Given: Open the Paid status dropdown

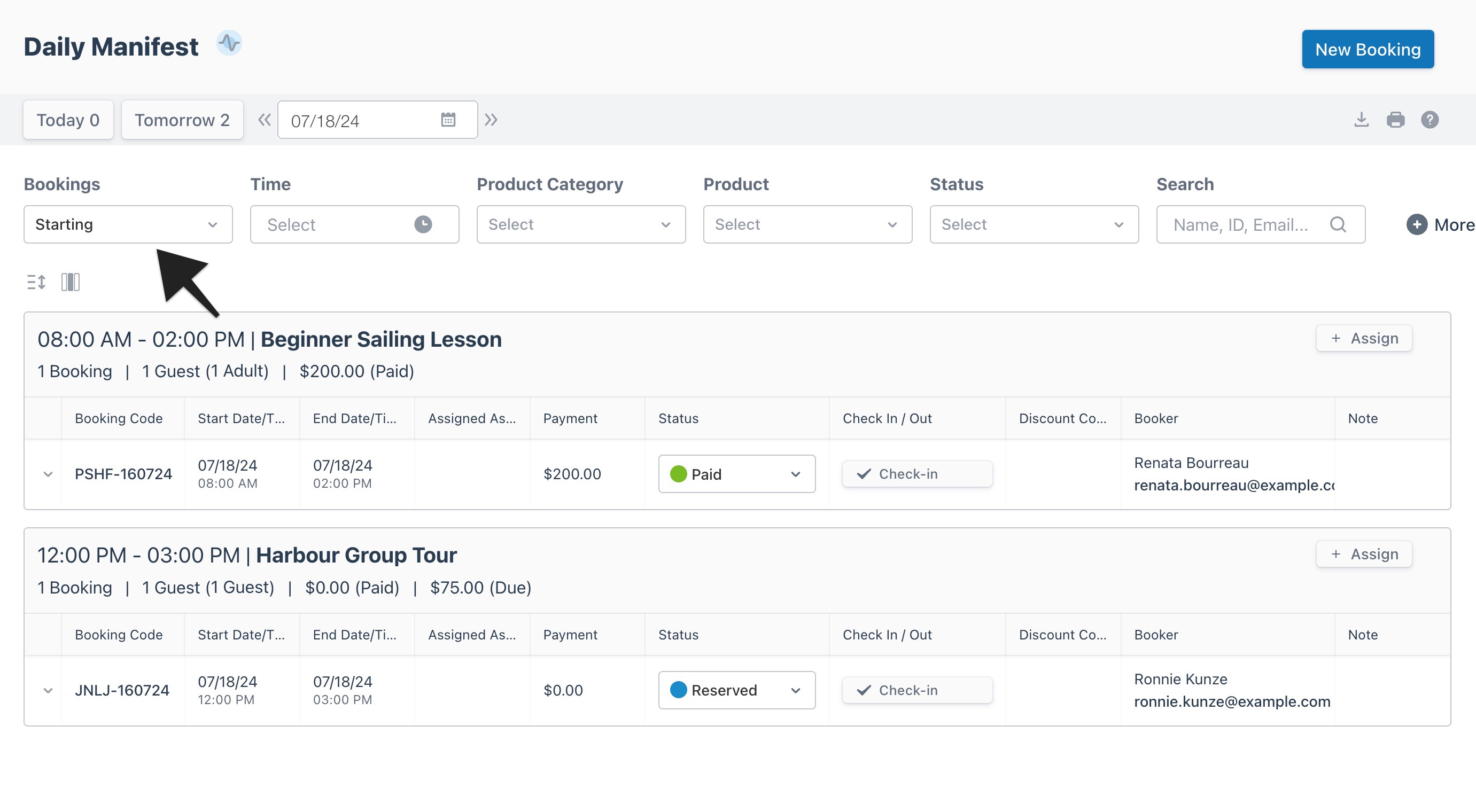Looking at the screenshot, I should coord(737,474).
